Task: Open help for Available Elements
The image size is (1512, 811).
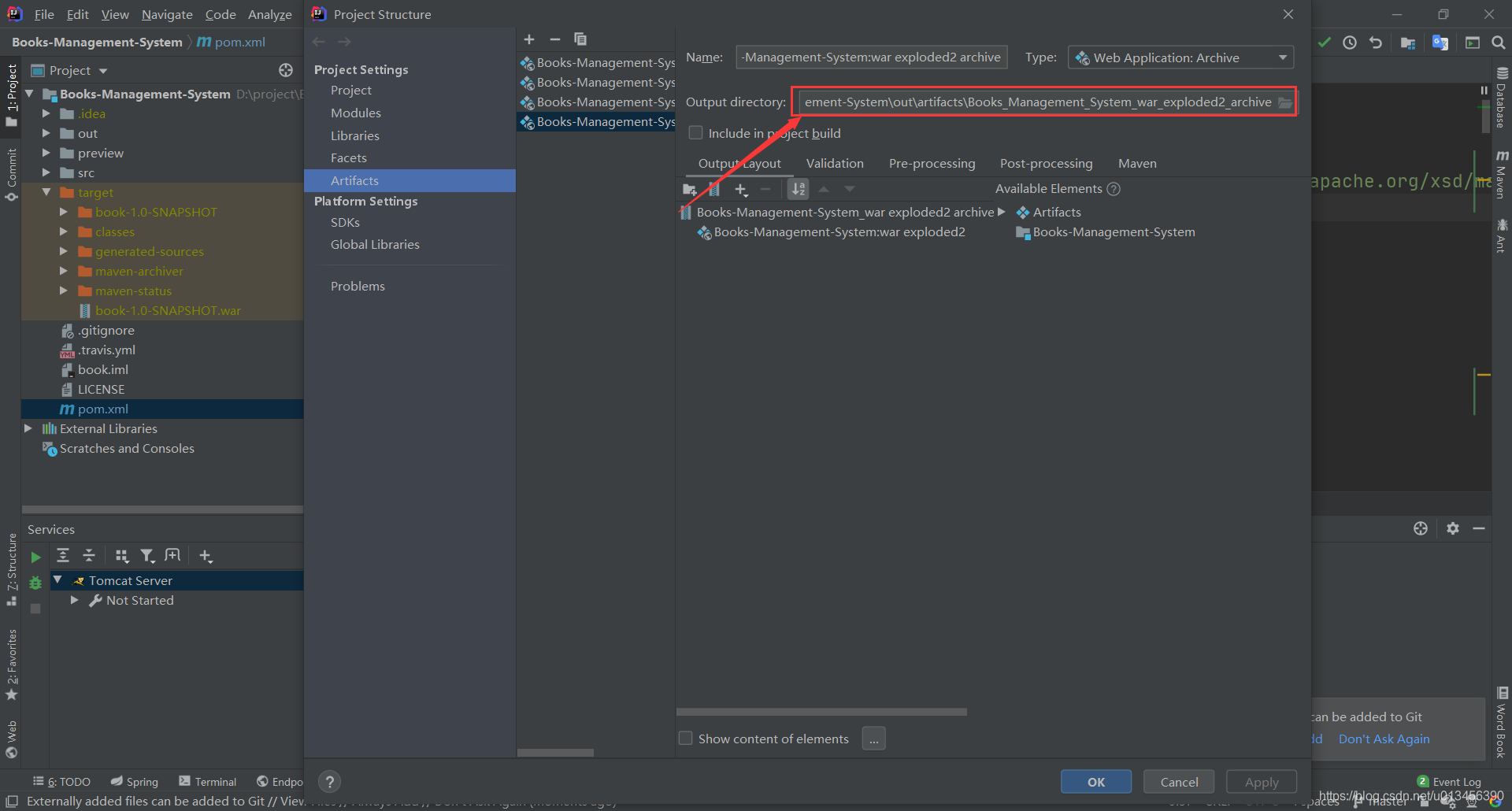Action: pyautogui.click(x=1114, y=189)
